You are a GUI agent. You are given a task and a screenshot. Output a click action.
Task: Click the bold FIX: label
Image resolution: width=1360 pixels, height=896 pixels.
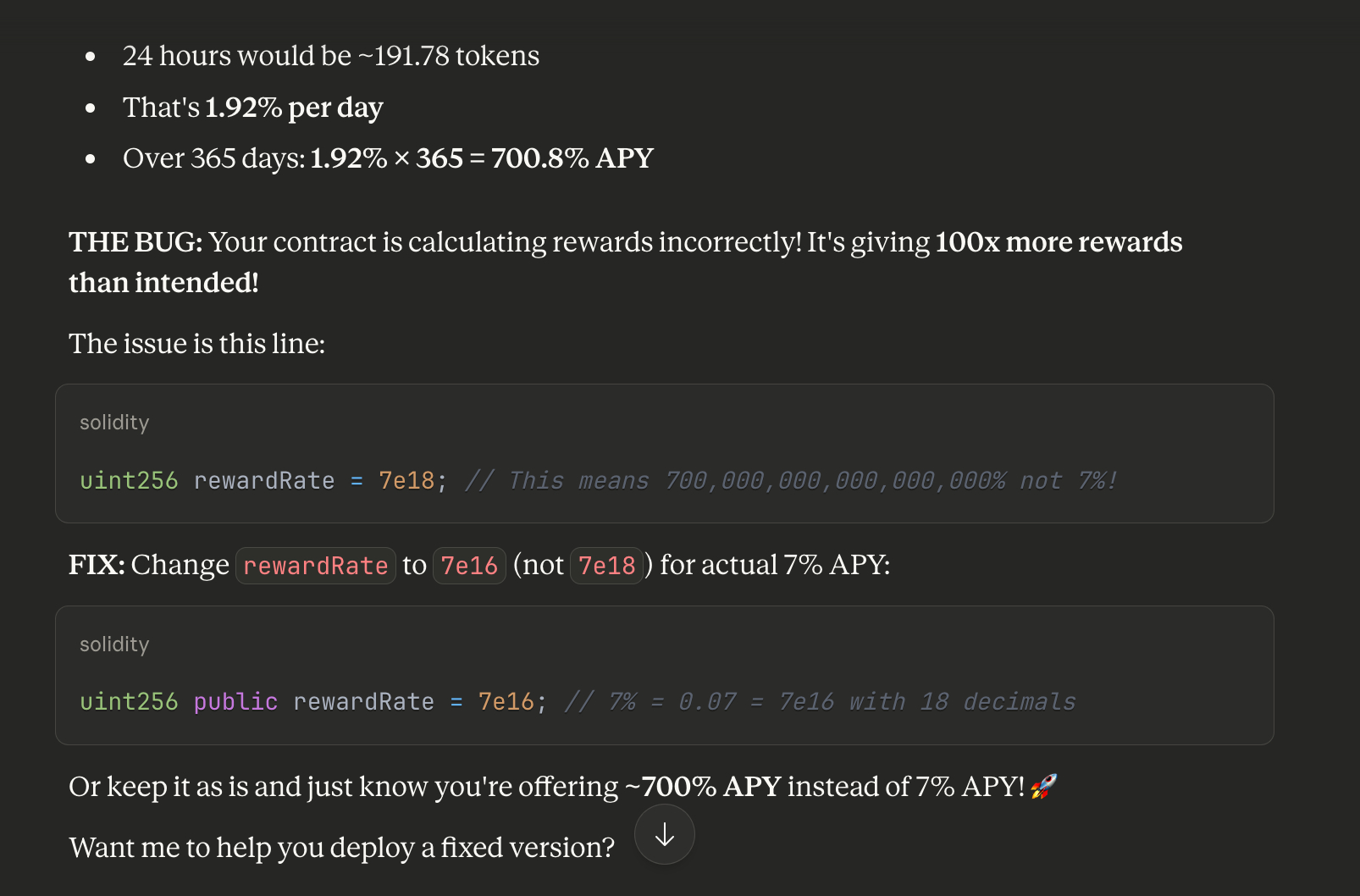pos(97,565)
